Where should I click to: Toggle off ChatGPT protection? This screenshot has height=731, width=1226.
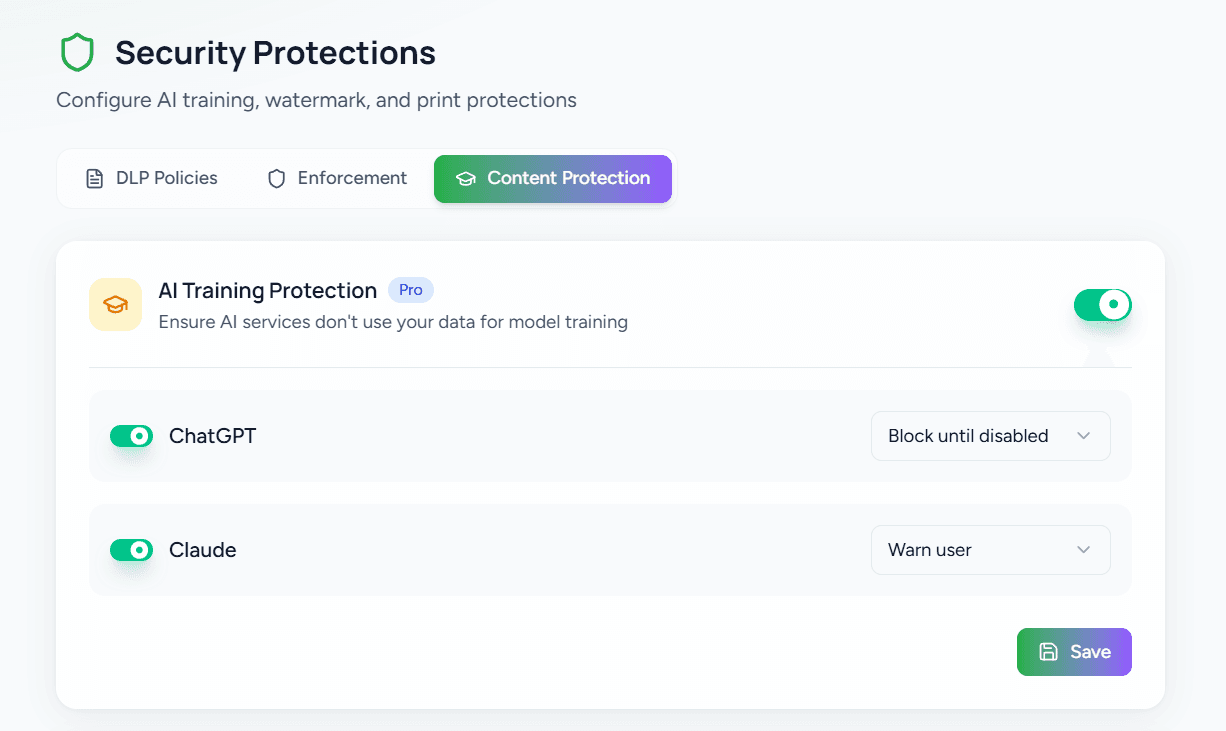131,436
